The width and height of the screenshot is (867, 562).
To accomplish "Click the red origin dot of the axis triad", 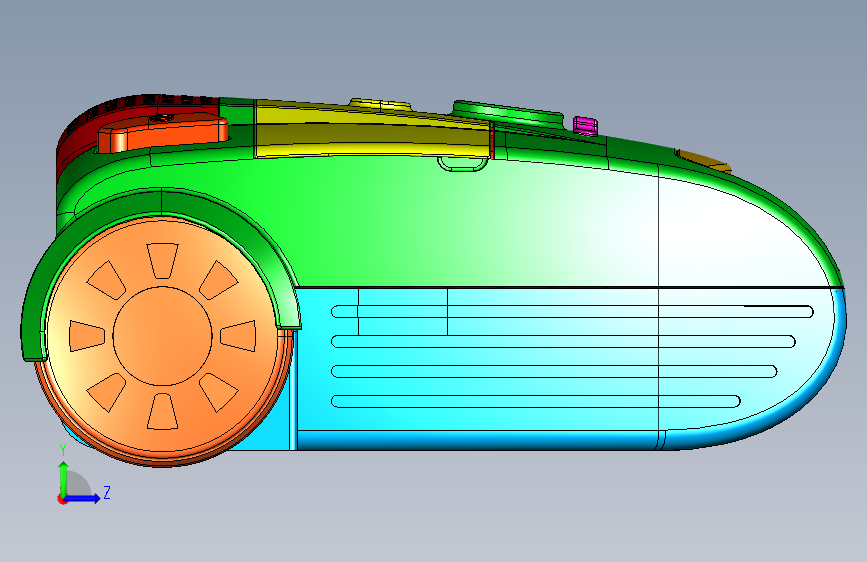I will 62,499.
